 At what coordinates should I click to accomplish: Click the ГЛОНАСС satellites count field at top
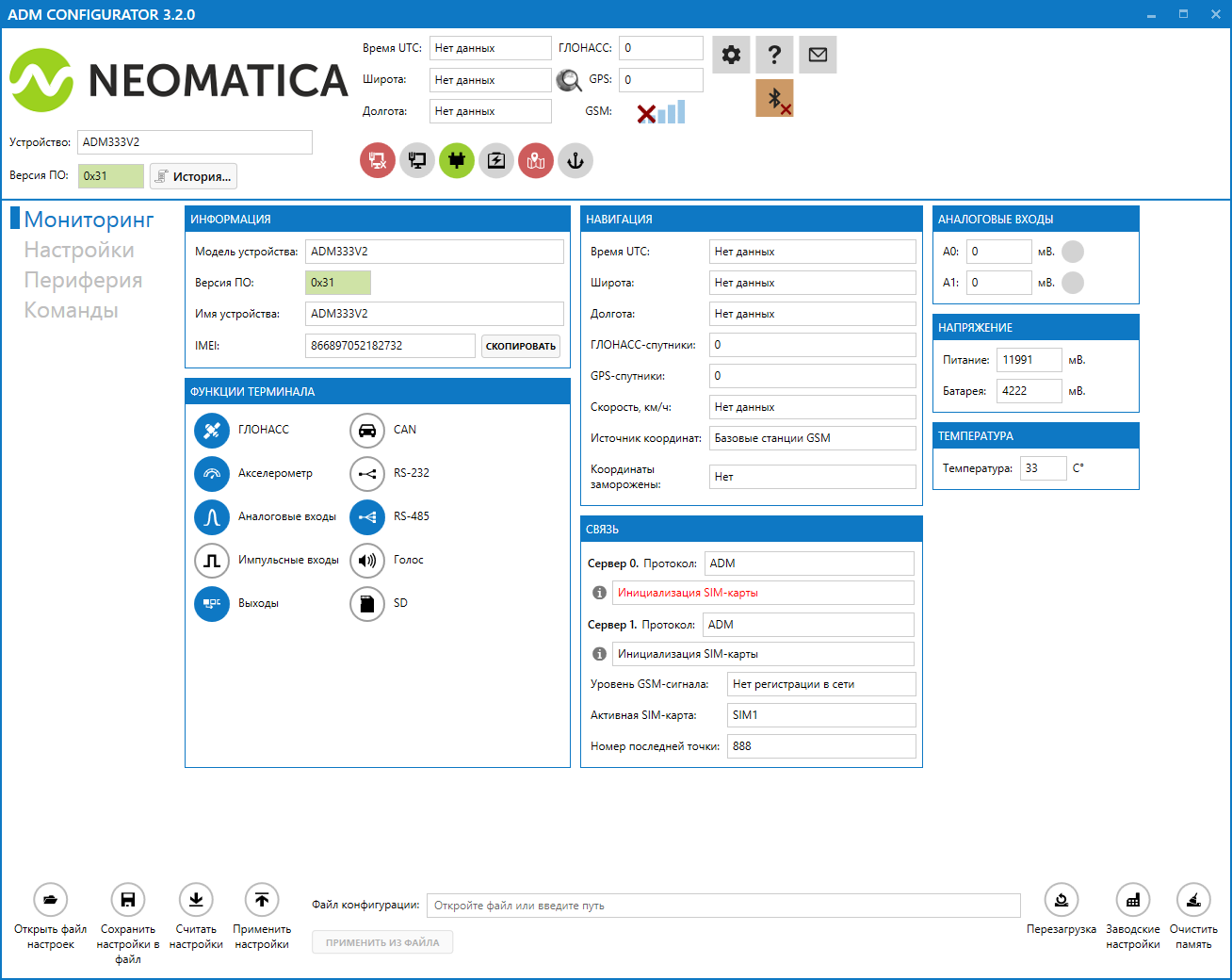pos(661,48)
